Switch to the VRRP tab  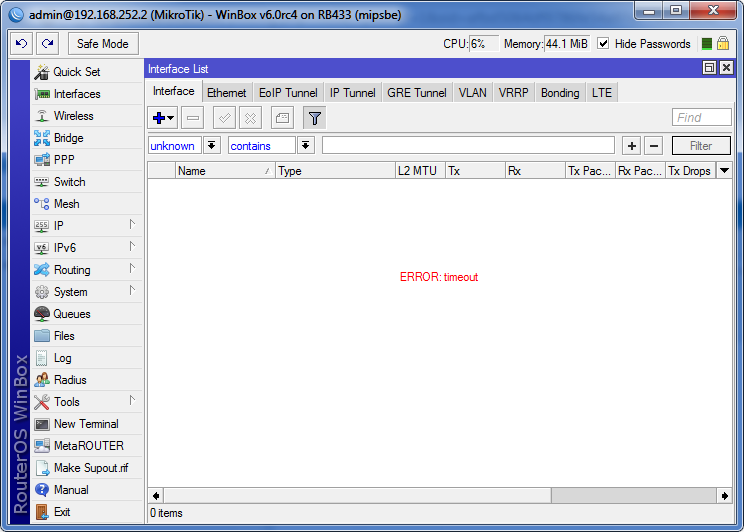point(513,93)
